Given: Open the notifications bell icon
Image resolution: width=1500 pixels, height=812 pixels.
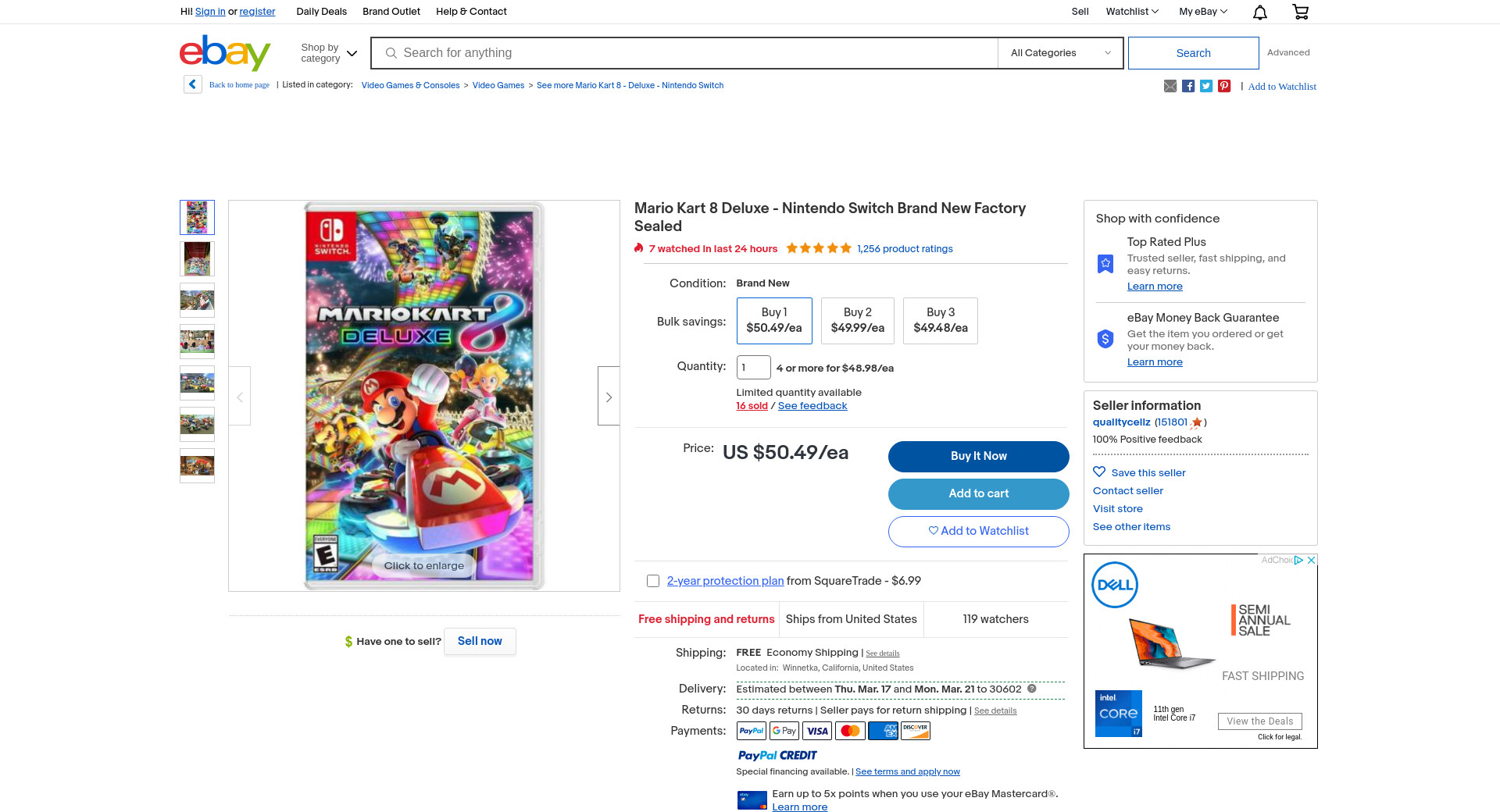Looking at the screenshot, I should (1259, 12).
